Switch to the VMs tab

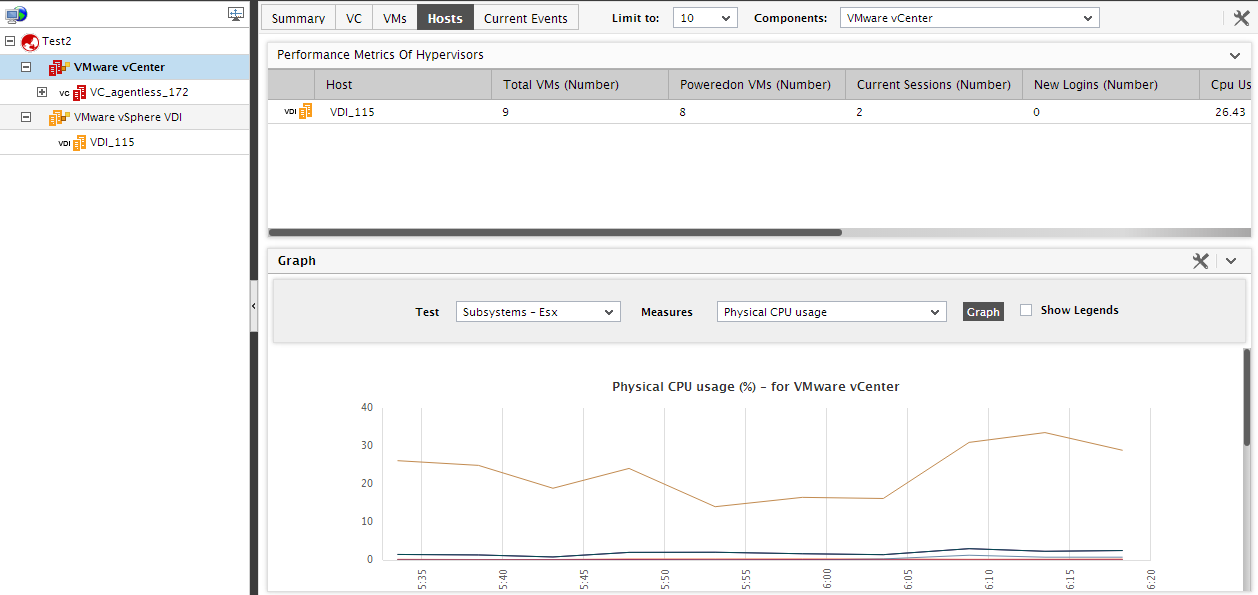[x=395, y=18]
